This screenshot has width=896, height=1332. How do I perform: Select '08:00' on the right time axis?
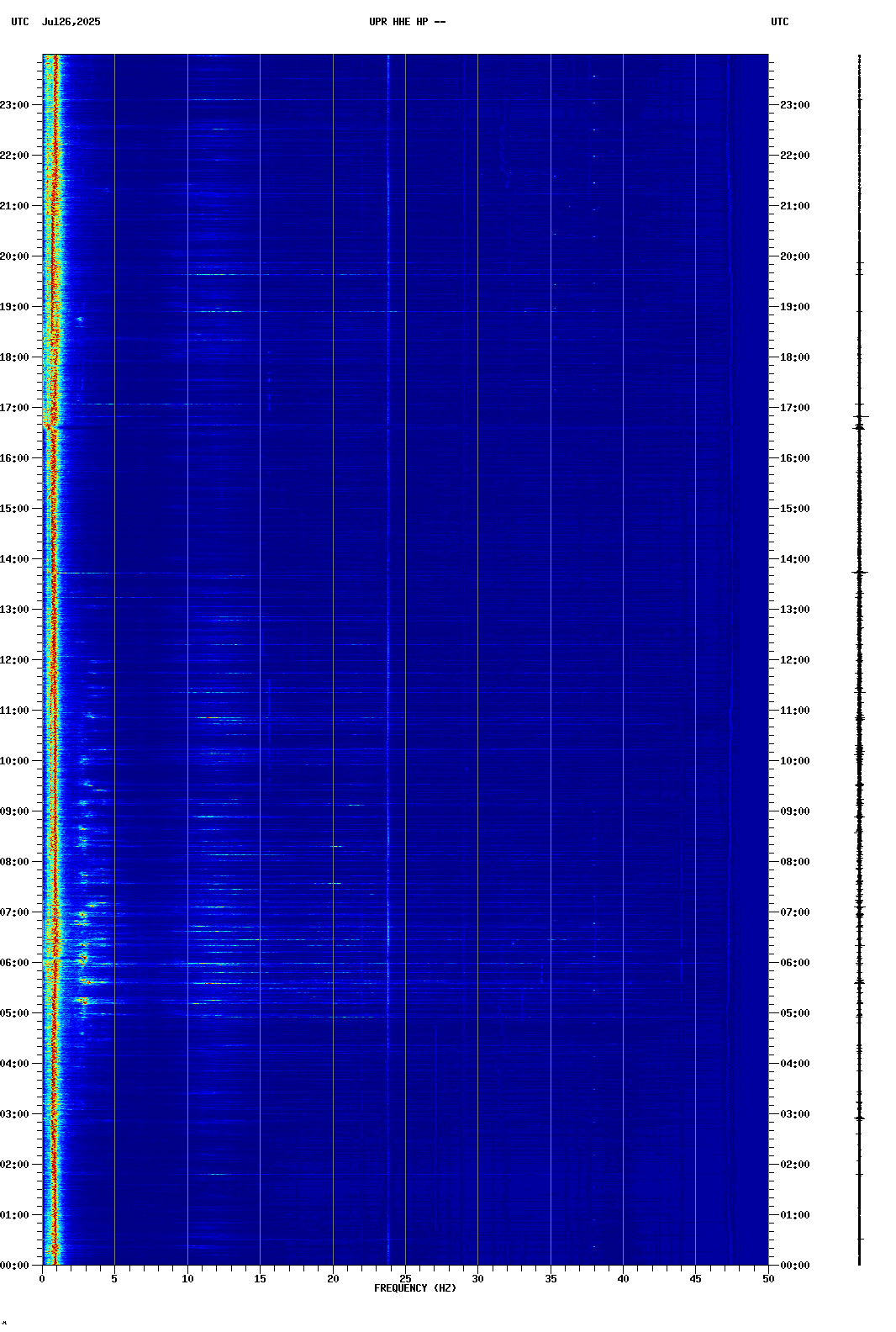coord(795,862)
